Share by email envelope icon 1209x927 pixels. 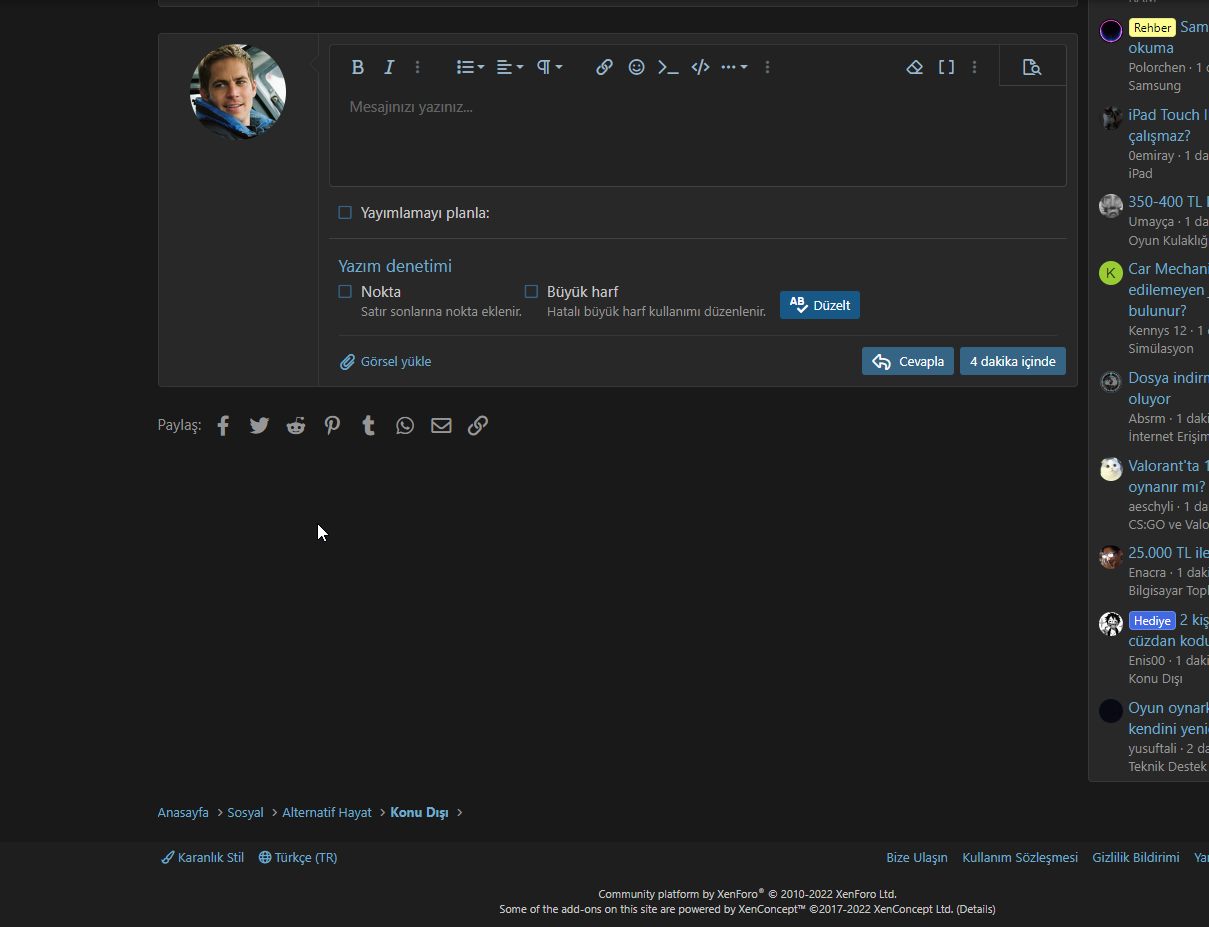point(441,426)
